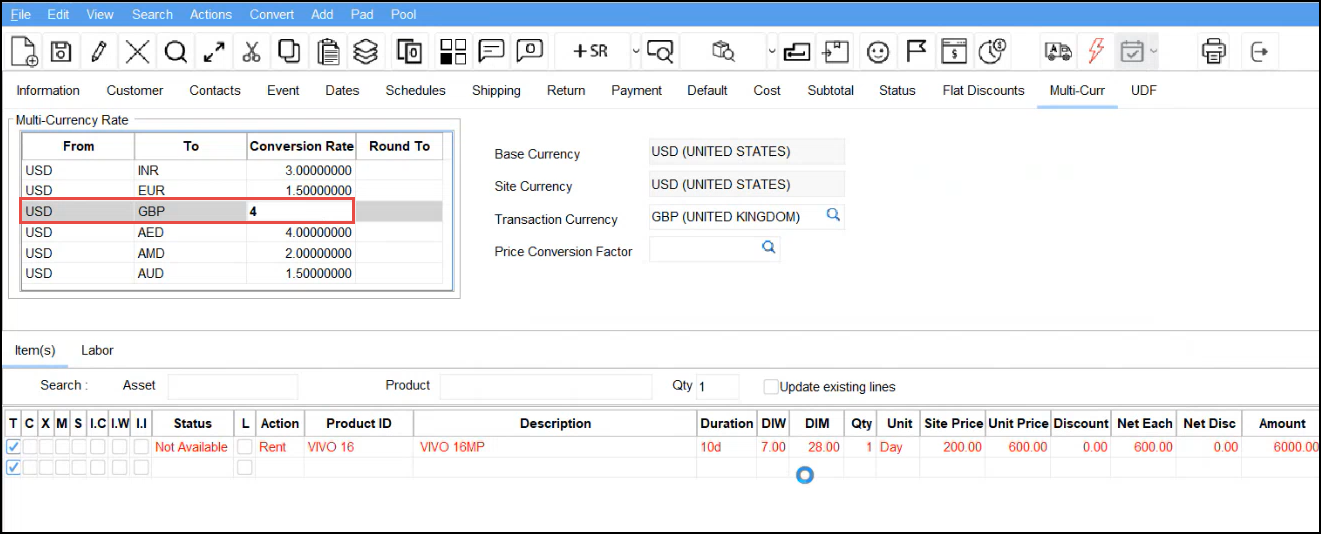Click the flag icon in toolbar

click(x=916, y=51)
